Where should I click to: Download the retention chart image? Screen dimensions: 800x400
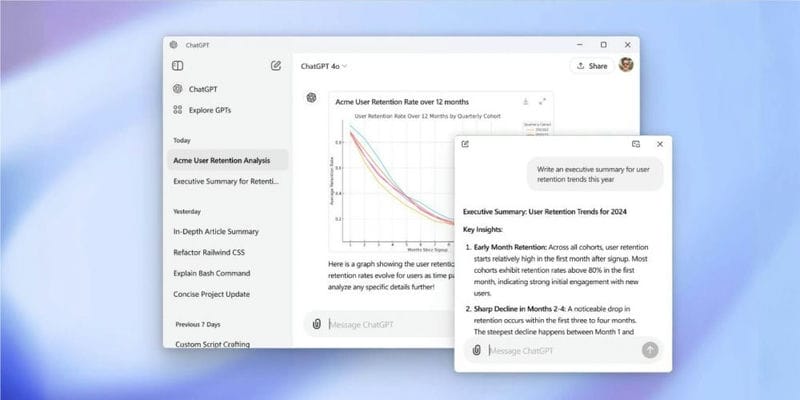point(526,102)
